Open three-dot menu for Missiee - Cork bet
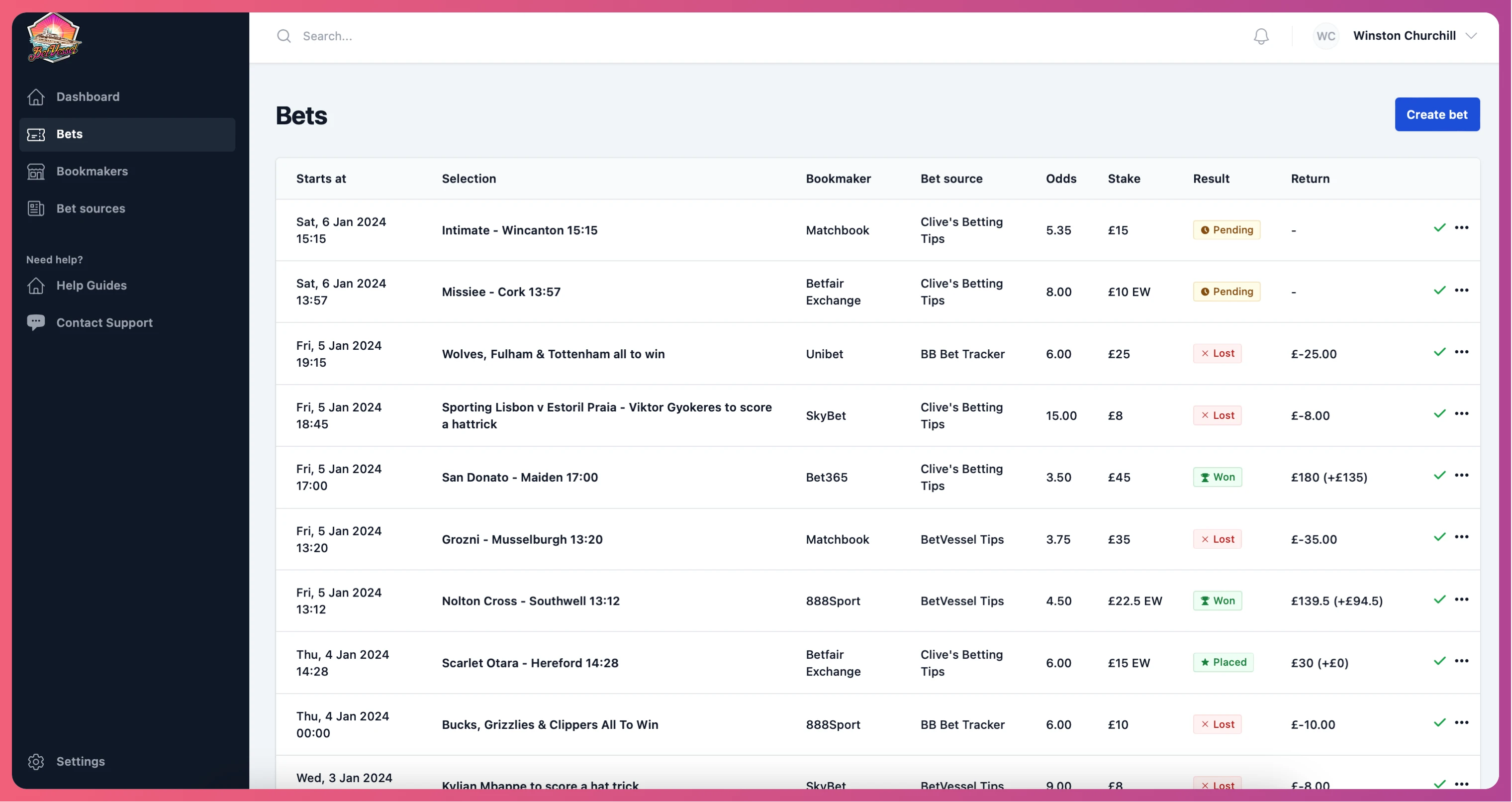This screenshot has height=802, width=1512. (x=1462, y=290)
